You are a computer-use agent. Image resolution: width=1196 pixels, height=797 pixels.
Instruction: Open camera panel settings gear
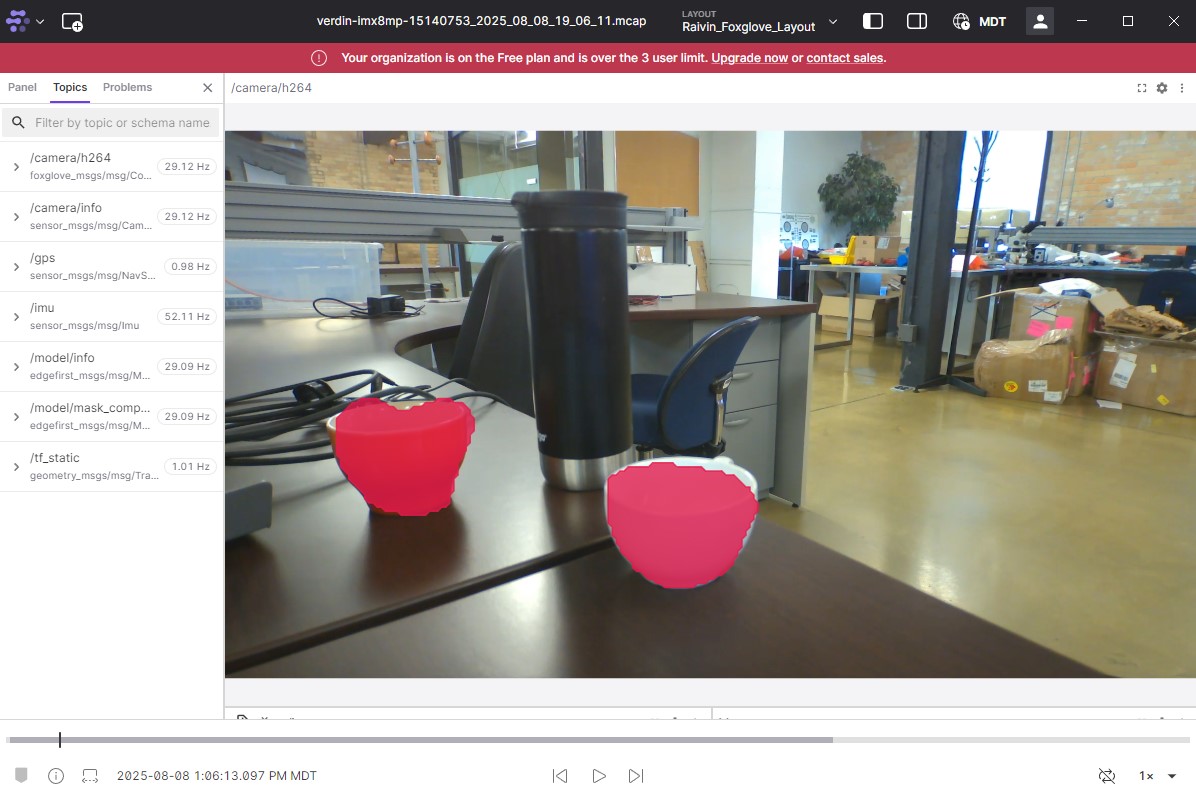tap(1162, 88)
